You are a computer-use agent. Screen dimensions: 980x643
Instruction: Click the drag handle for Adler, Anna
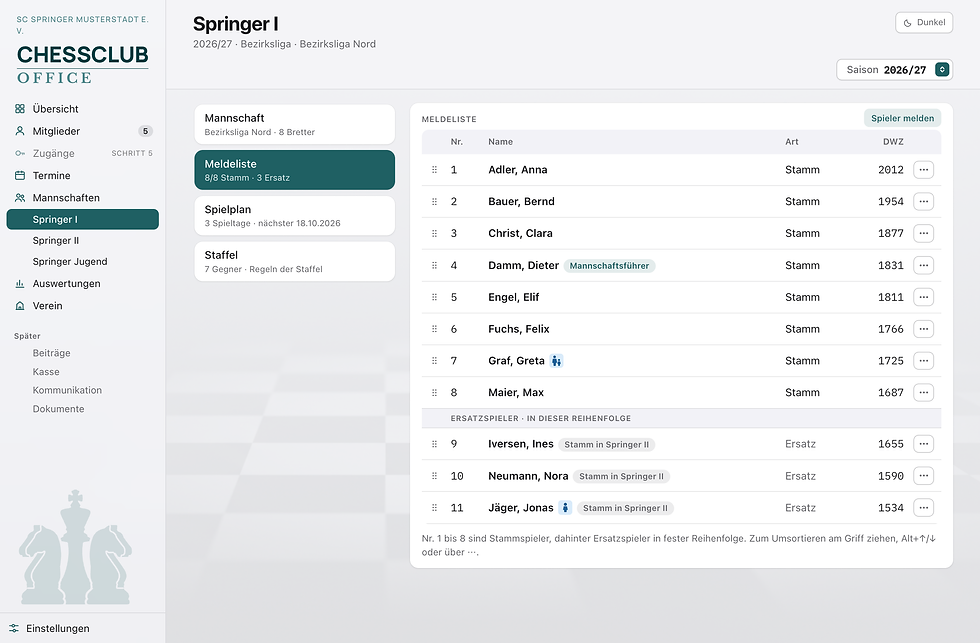(434, 170)
